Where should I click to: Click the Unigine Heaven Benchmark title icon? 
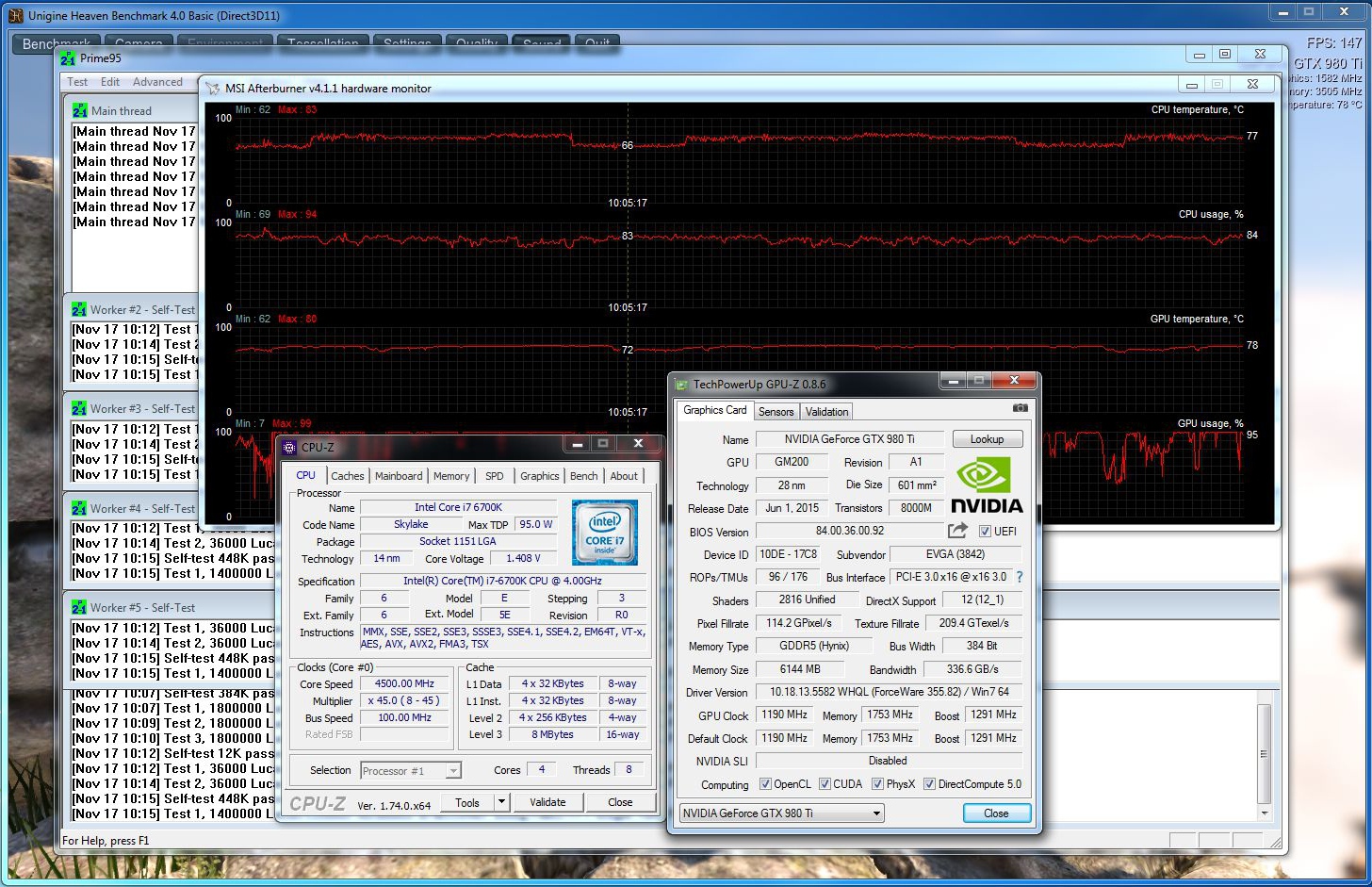(x=15, y=15)
